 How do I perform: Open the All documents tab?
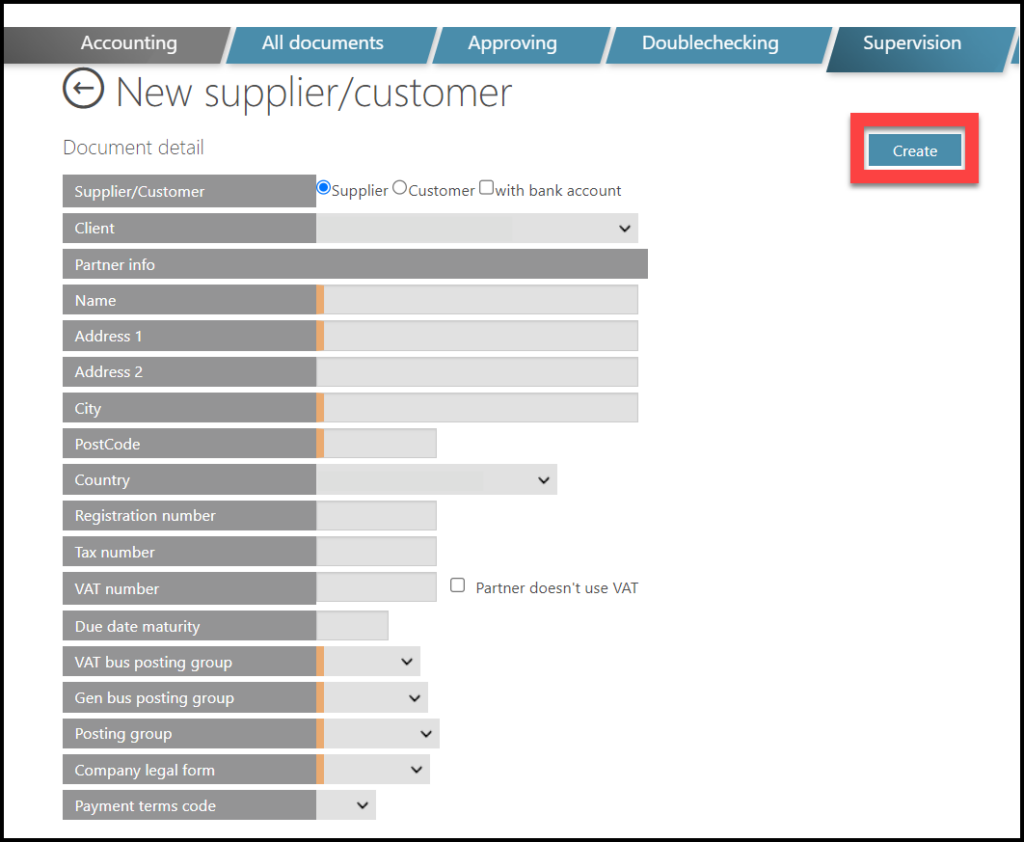(x=322, y=44)
